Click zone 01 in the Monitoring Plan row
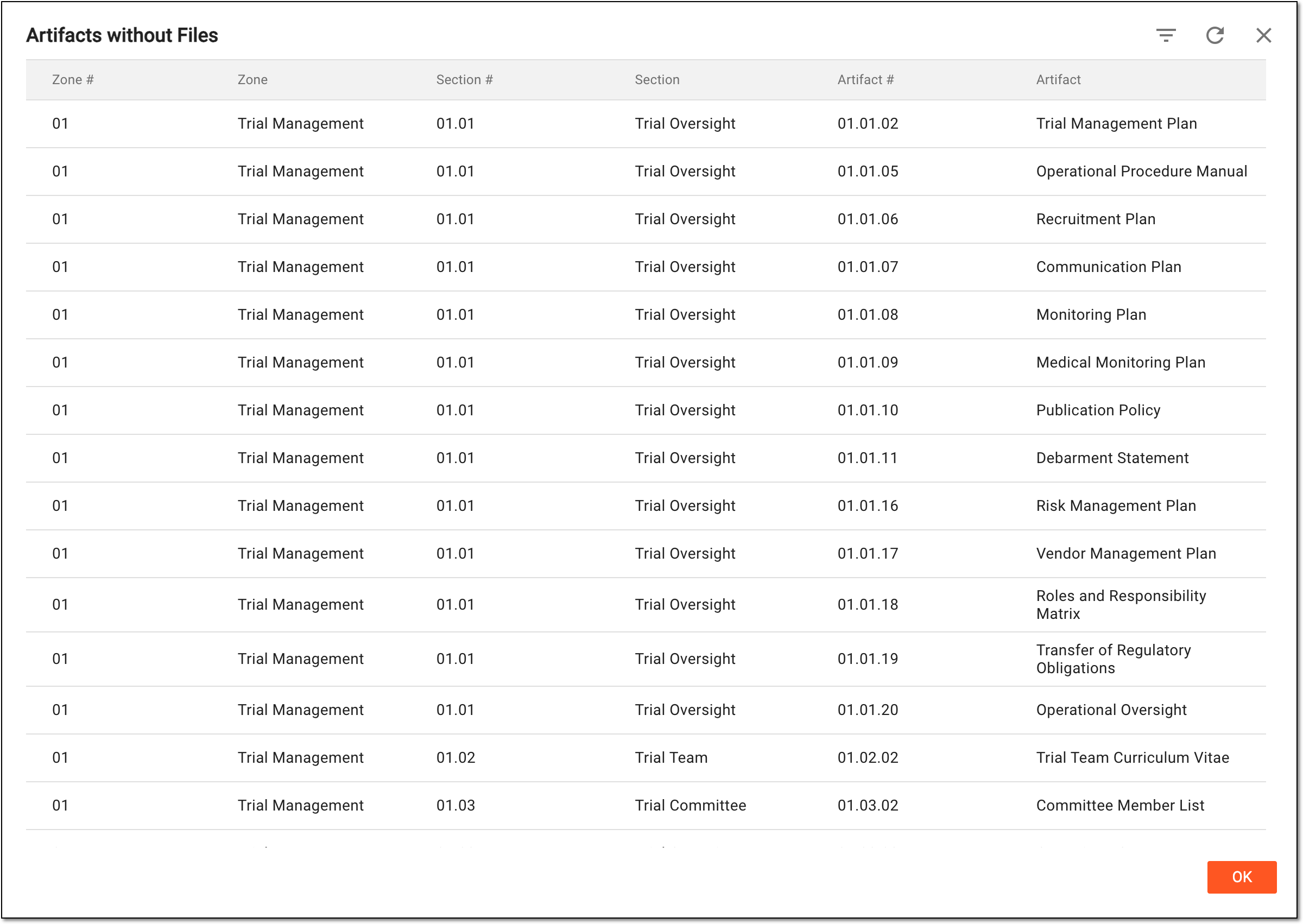Viewport: 1303px width, 924px height. point(60,315)
